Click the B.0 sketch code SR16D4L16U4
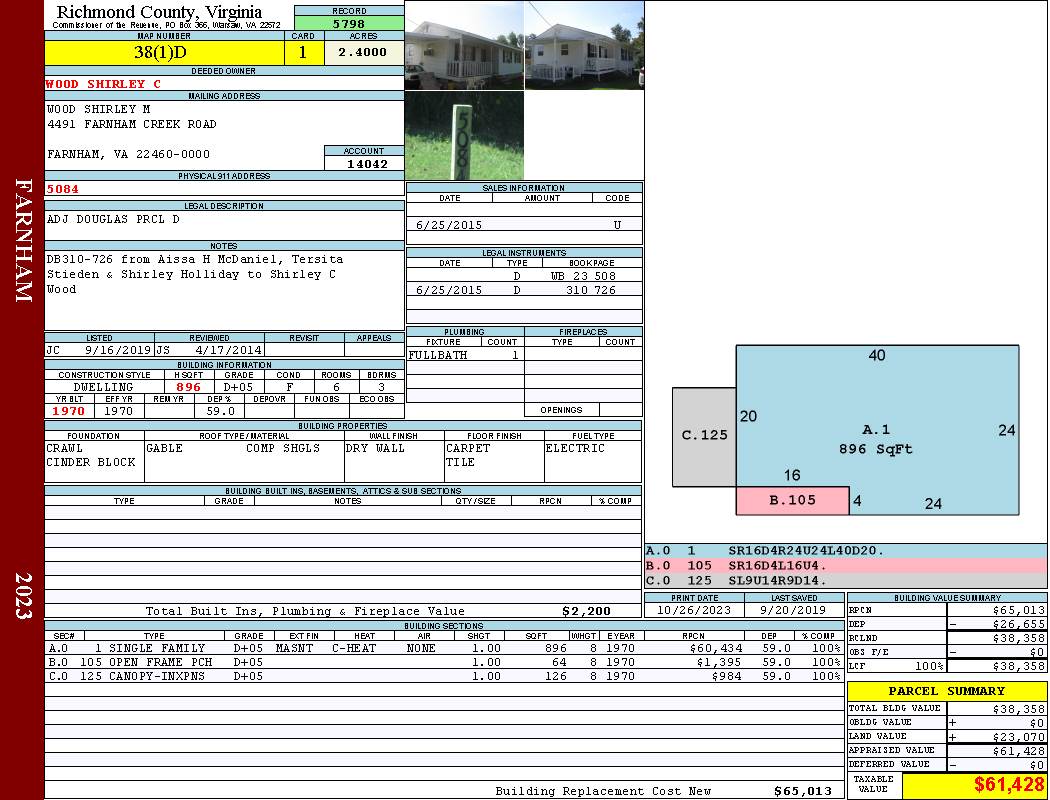Screen dimensions: 1050x800 tap(777, 566)
